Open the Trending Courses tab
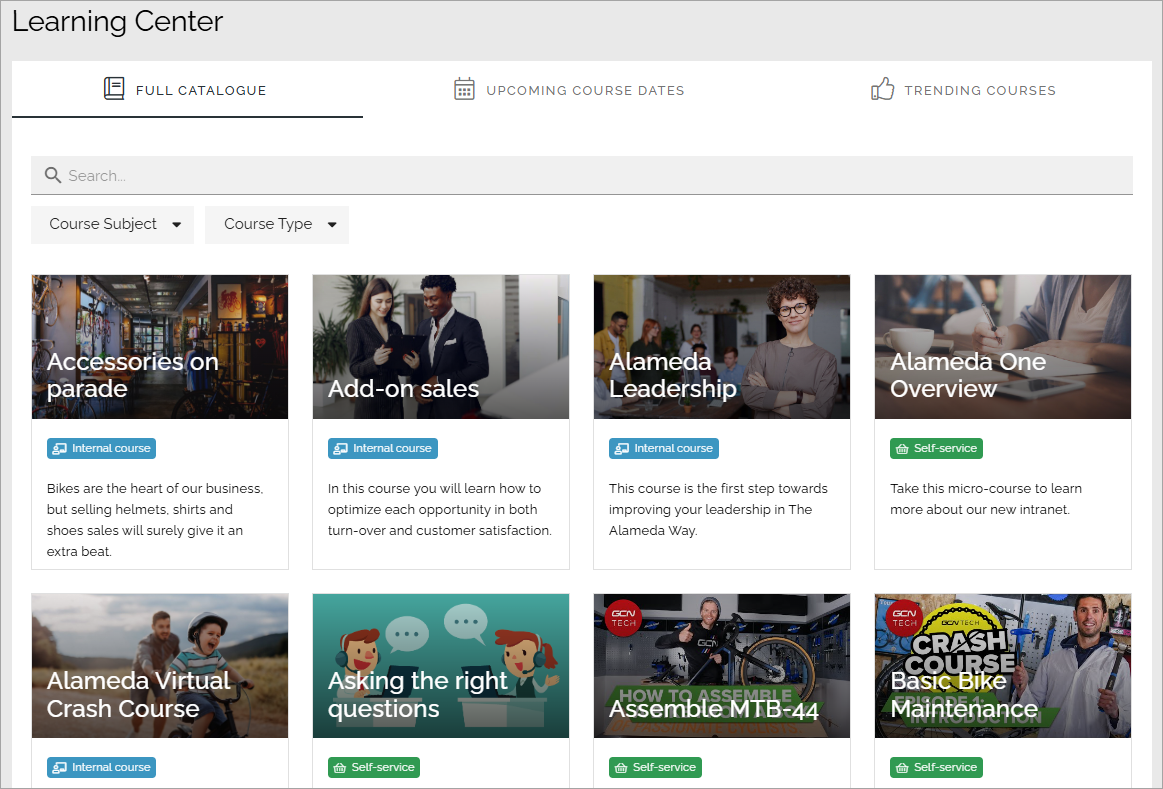 (963, 90)
